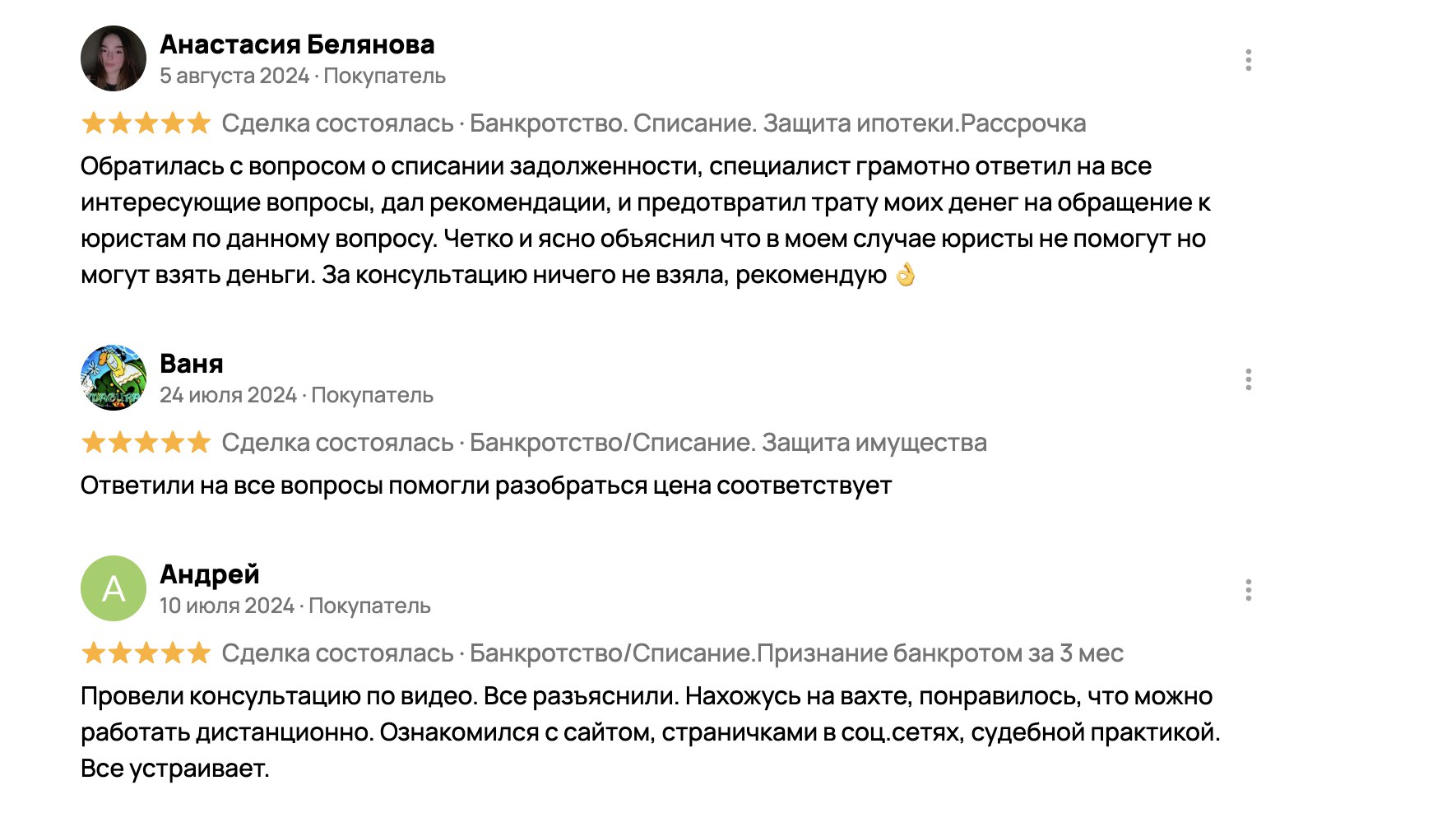Click the OK hand emoji in first review
1456x813 pixels.
906,274
